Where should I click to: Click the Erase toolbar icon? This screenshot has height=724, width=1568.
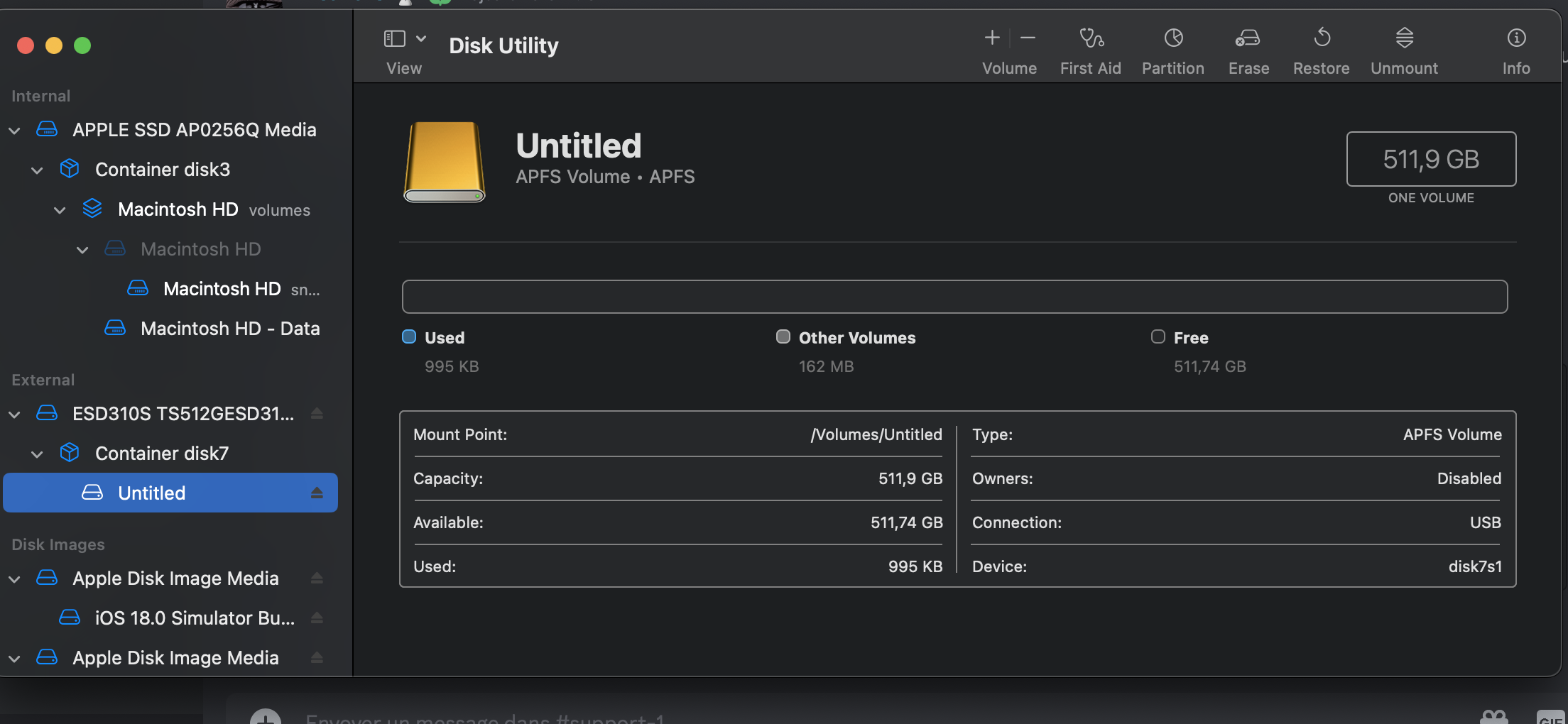(1248, 38)
